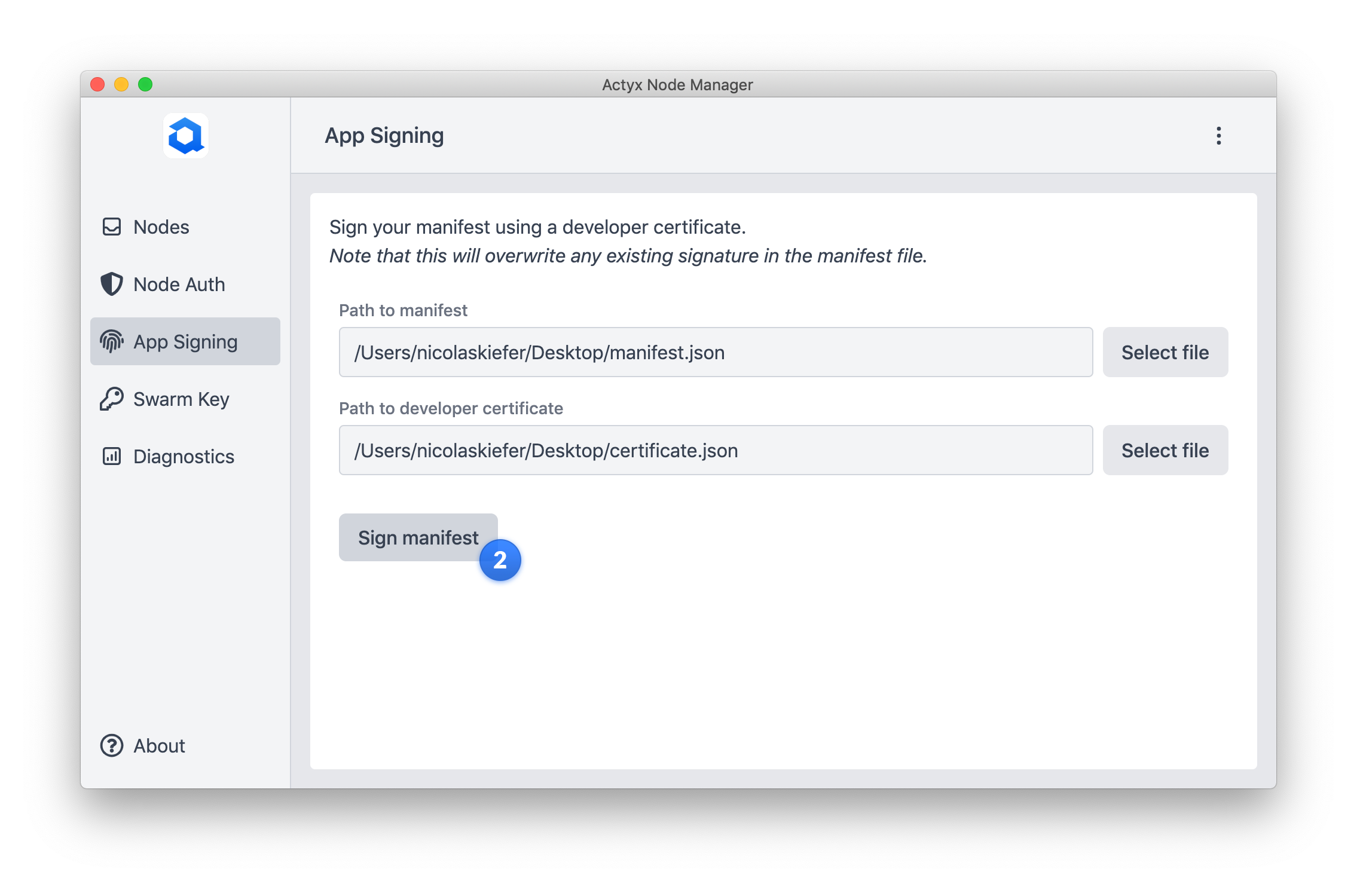
Task: Click the Actyx logo icon
Action: 186,136
